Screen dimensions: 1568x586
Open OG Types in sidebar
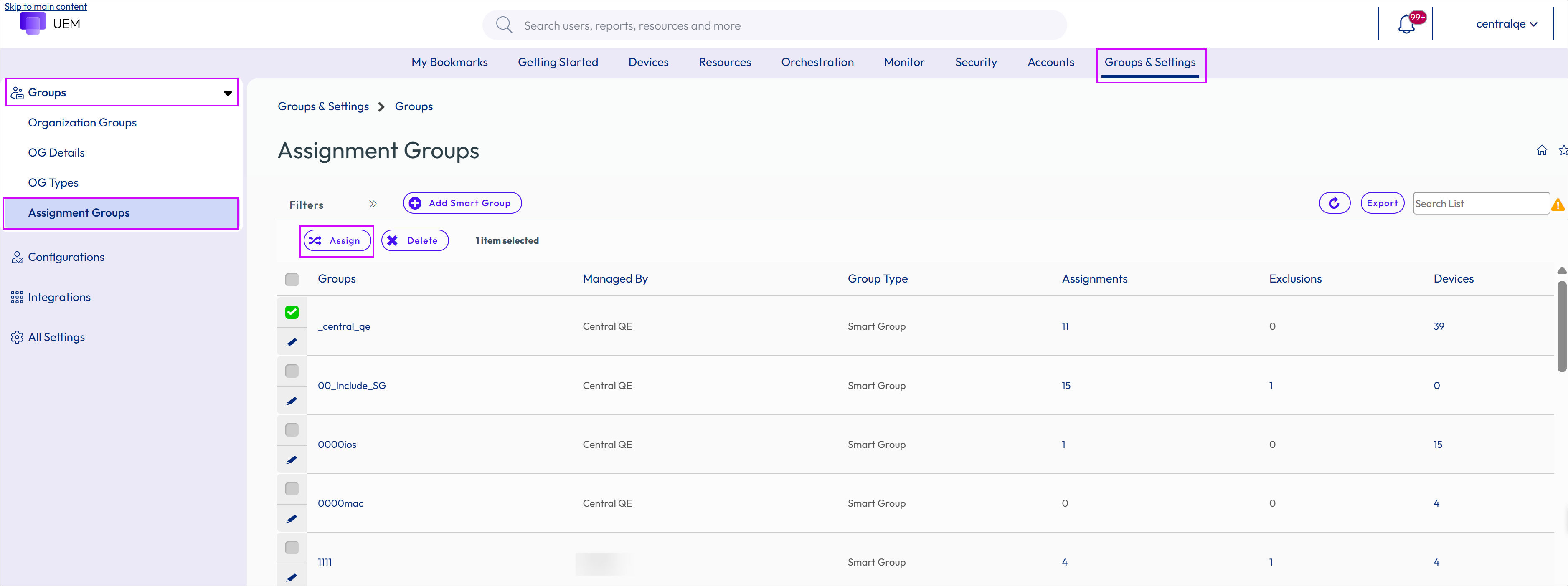pos(53,182)
